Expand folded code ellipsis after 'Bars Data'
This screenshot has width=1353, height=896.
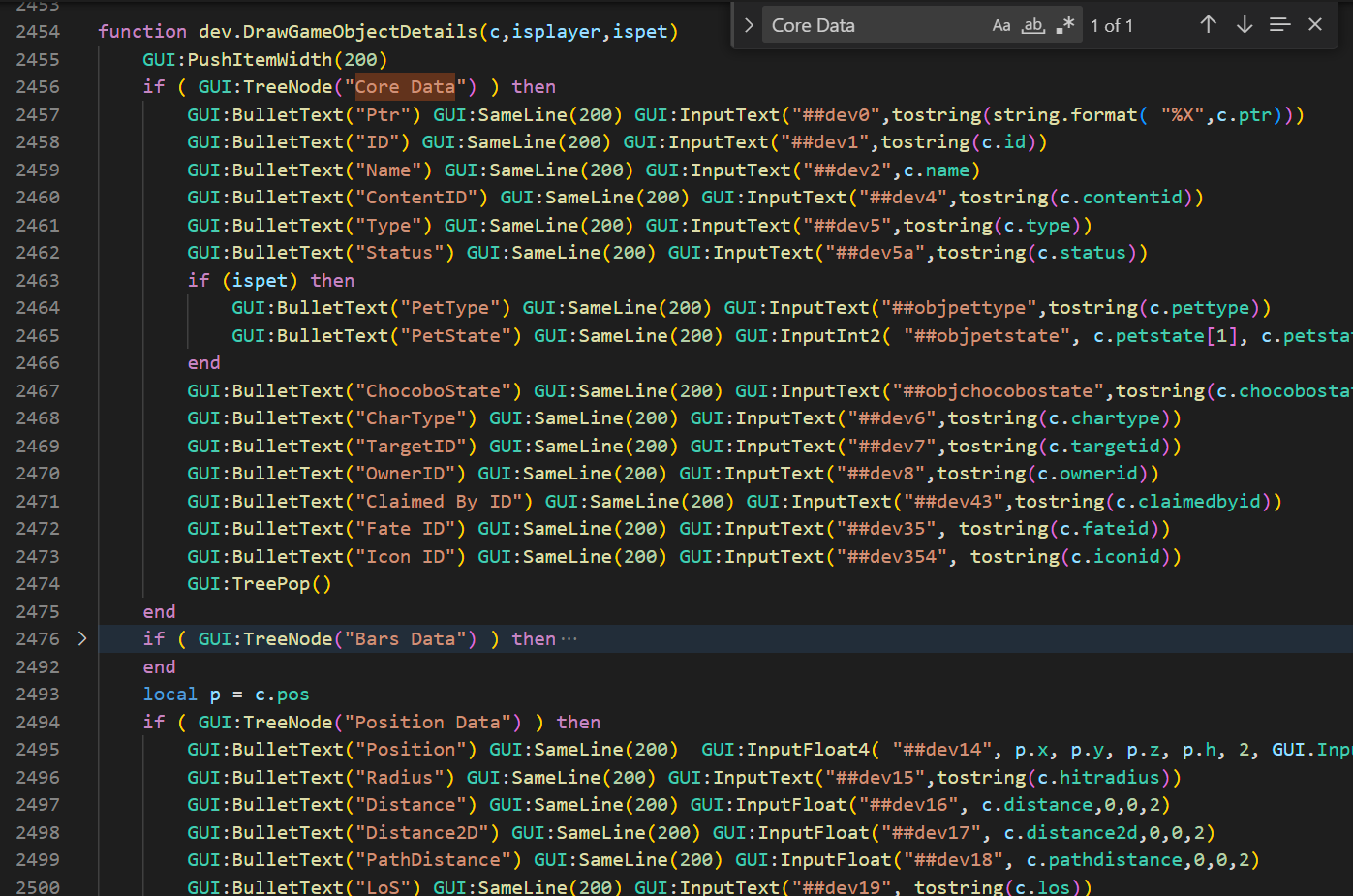click(x=569, y=639)
